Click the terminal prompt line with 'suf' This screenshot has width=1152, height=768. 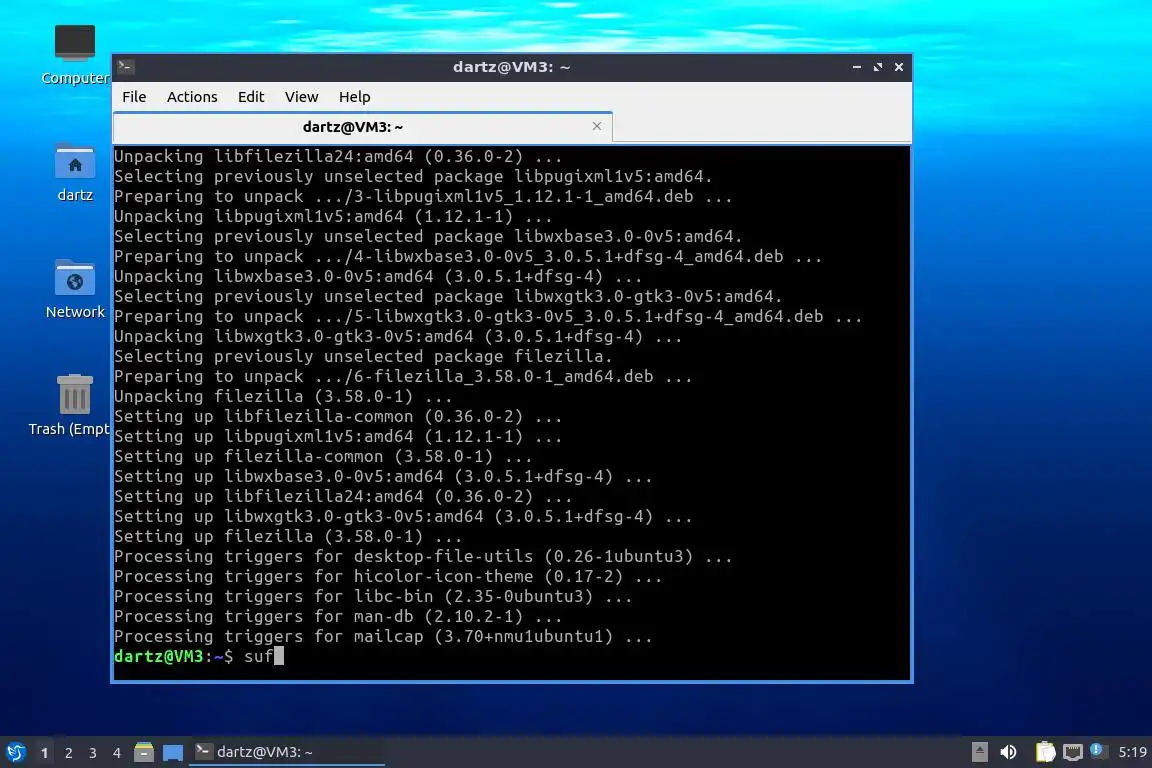[199, 656]
